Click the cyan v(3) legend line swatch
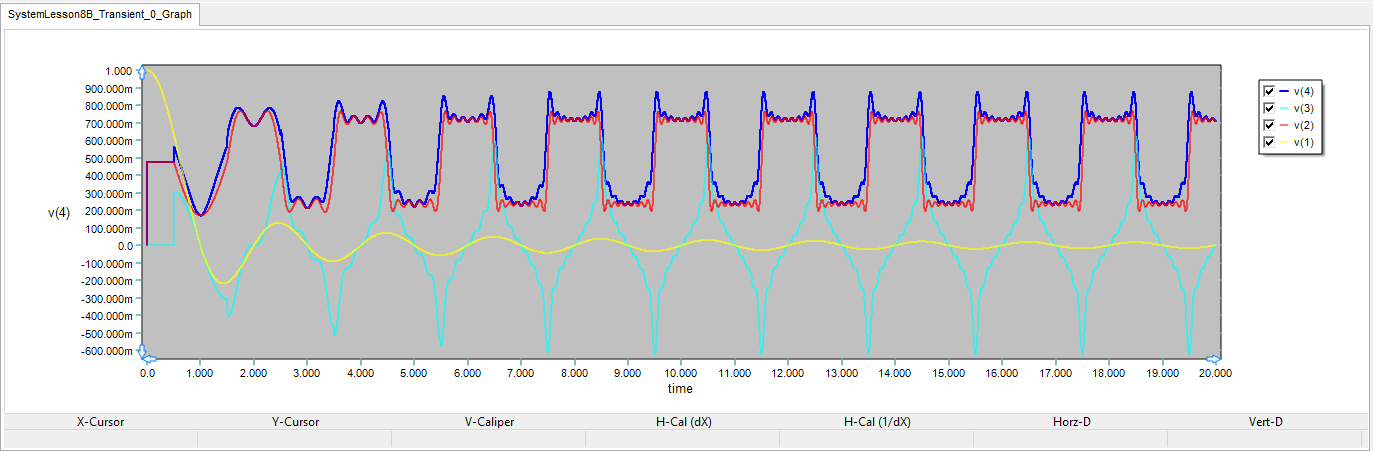This screenshot has height=451, width=1373. 1285,108
